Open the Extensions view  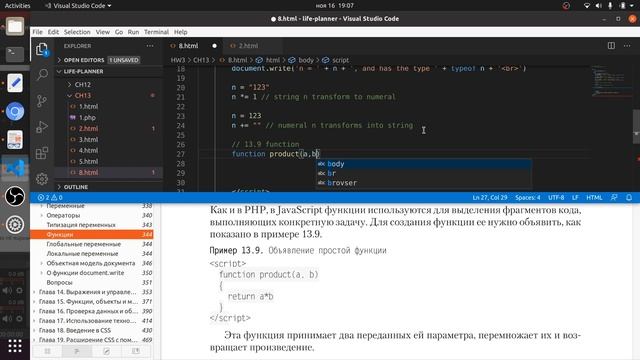pos(42,153)
